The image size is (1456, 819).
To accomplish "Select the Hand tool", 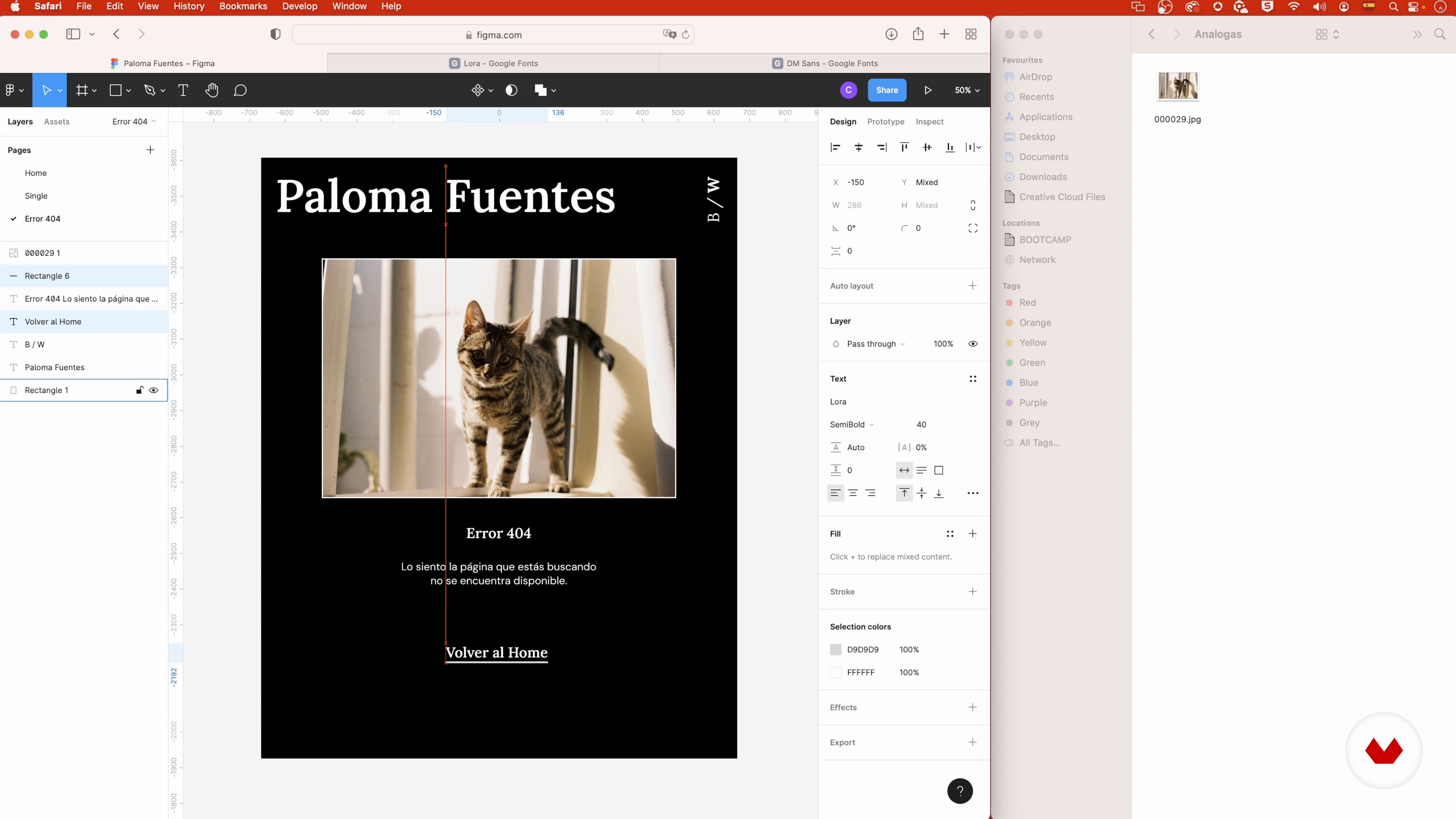I will point(212,91).
